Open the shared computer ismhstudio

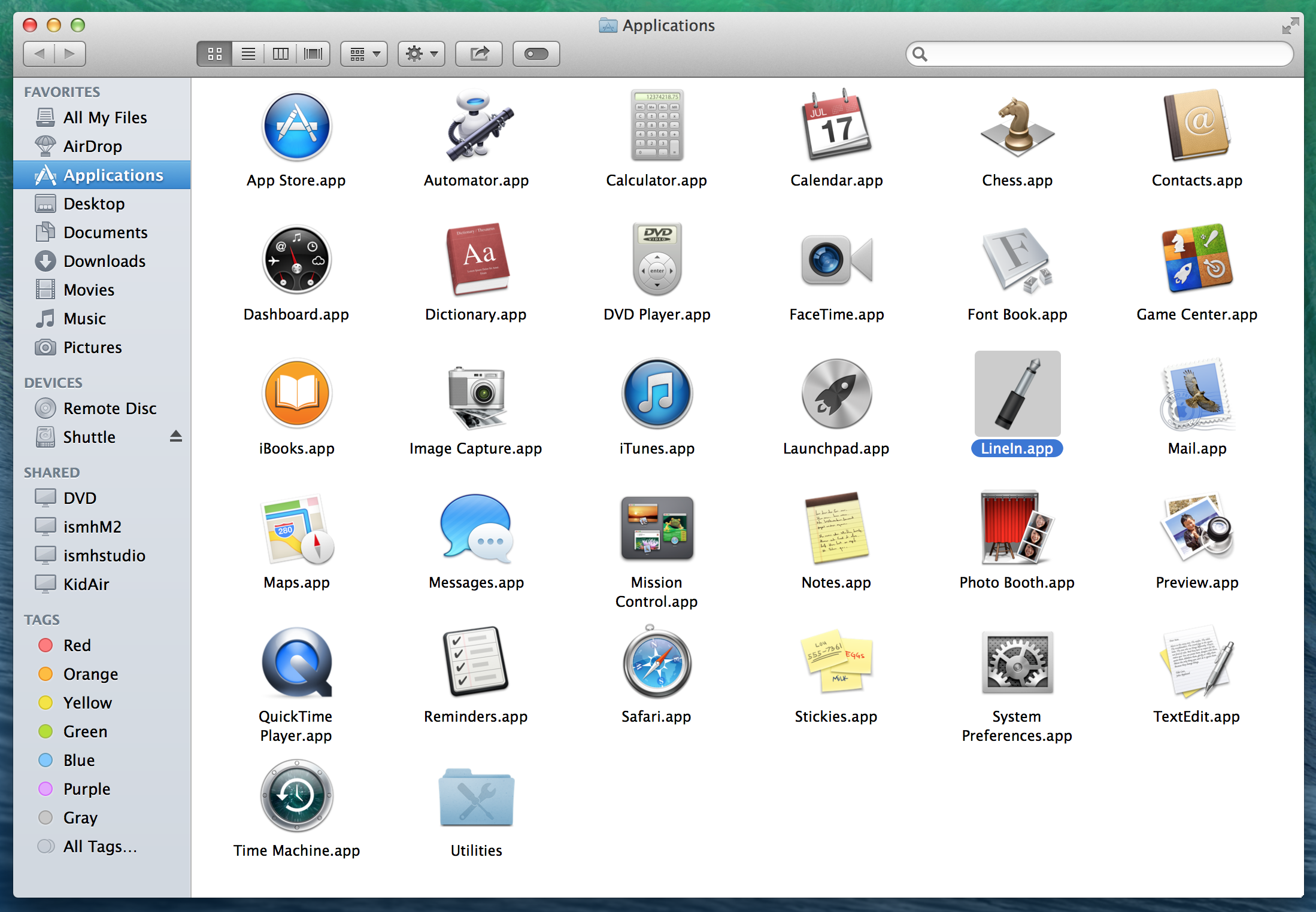(102, 555)
